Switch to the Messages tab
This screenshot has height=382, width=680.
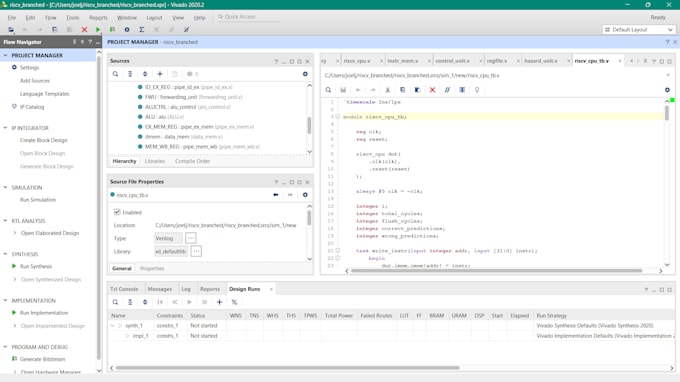(160, 289)
